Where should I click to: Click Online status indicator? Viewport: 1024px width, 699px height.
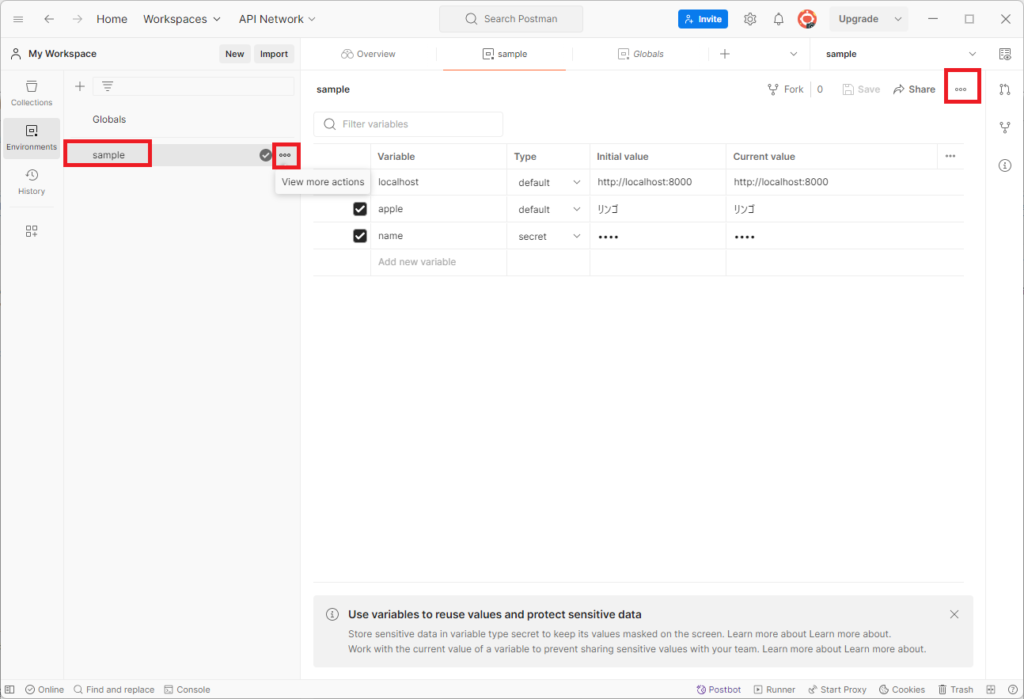pyautogui.click(x=44, y=689)
